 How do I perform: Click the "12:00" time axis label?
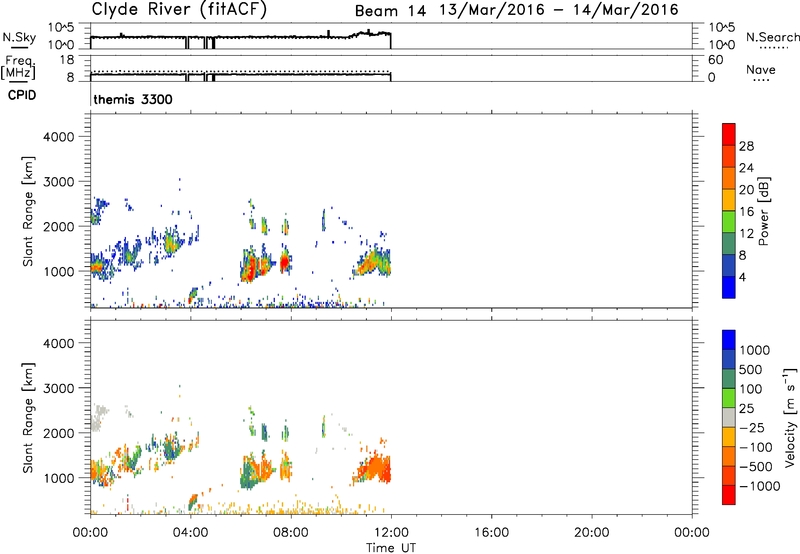point(391,533)
